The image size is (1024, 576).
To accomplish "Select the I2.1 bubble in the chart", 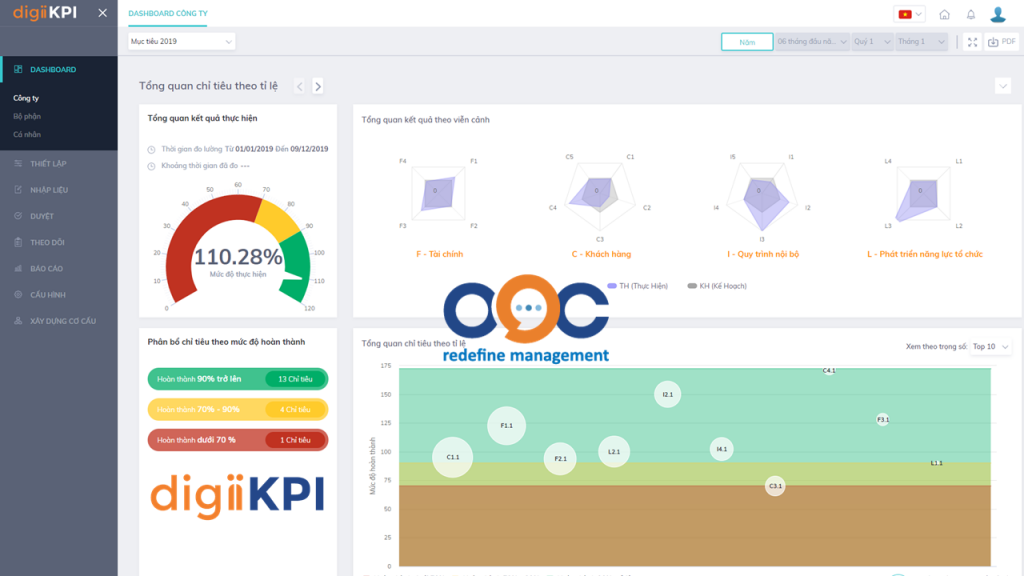I will pyautogui.click(x=667, y=394).
